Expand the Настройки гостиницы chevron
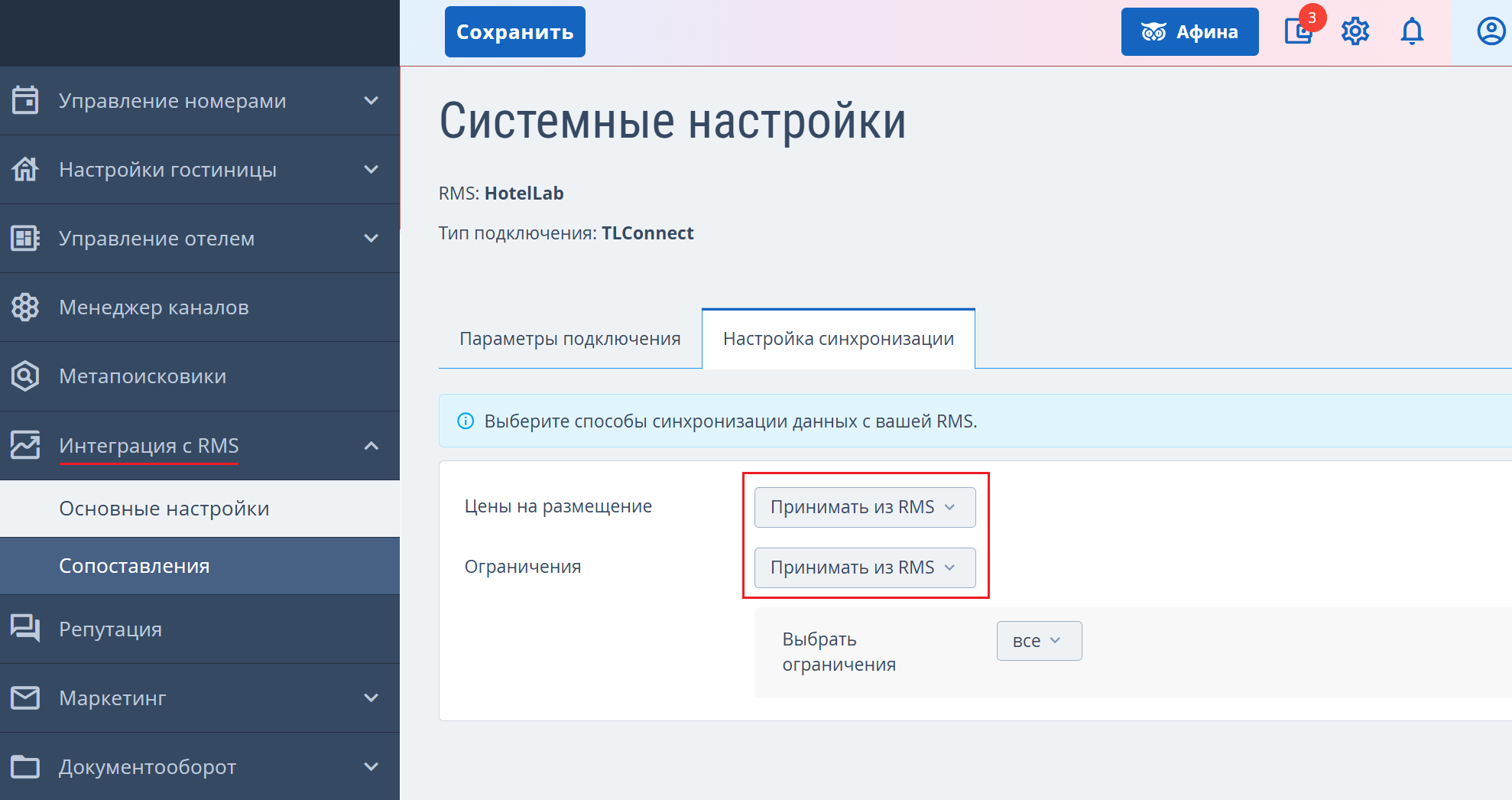 [372, 169]
